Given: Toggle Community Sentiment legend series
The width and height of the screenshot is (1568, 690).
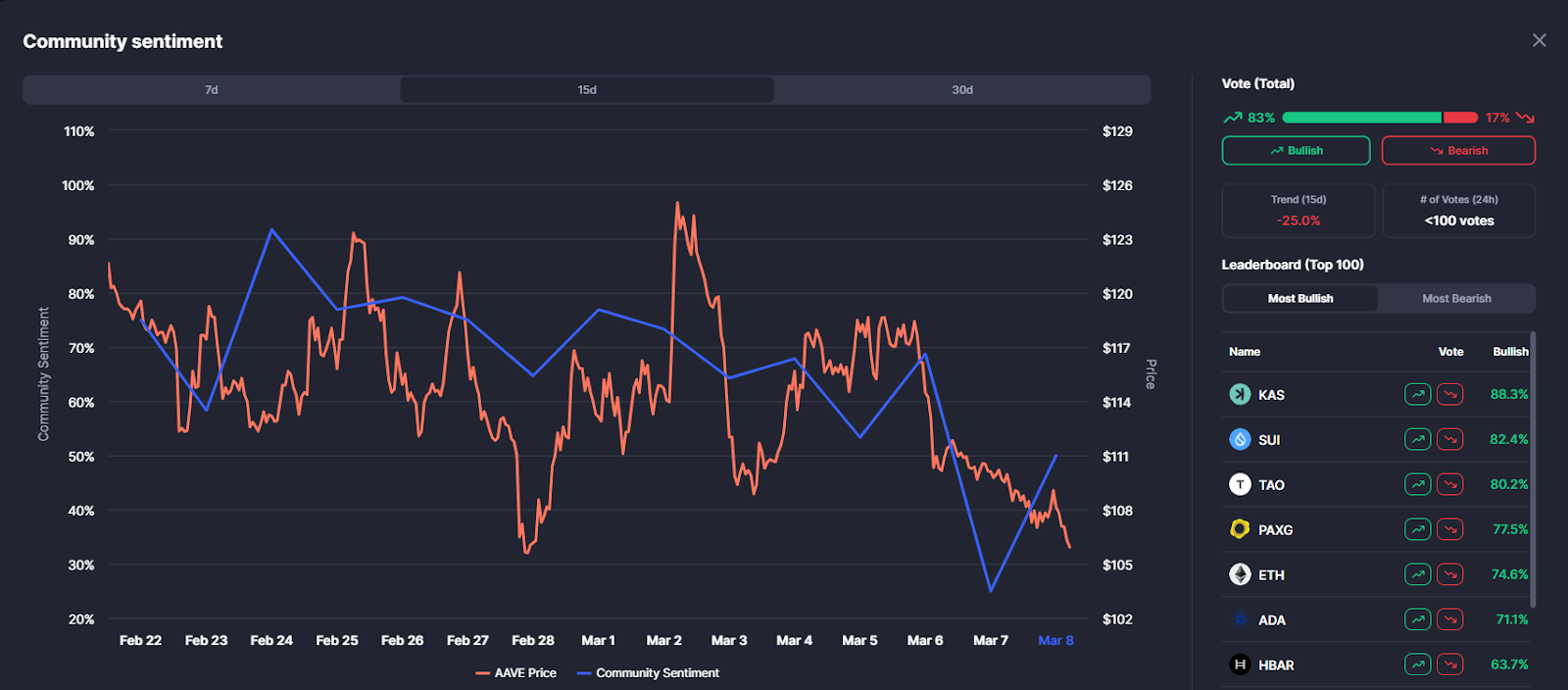Looking at the screenshot, I should coord(649,673).
